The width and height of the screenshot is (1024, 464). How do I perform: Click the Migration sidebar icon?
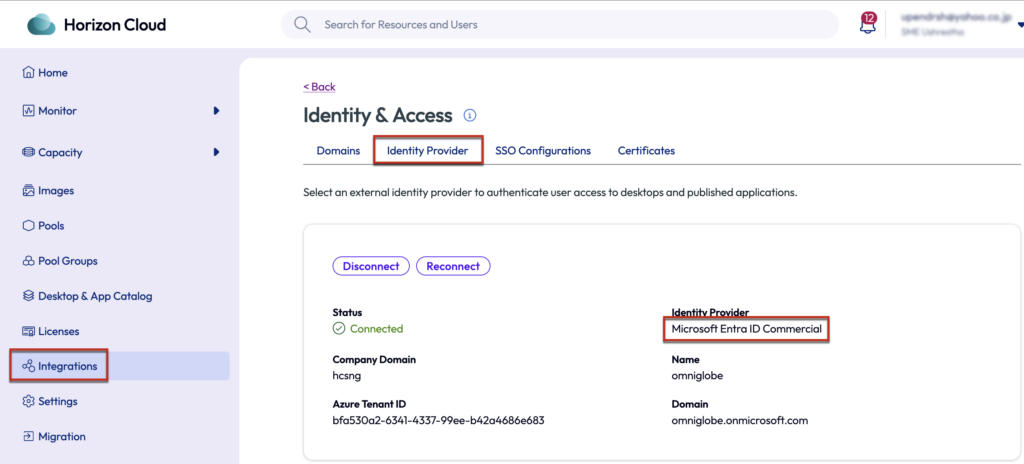click(x=28, y=436)
